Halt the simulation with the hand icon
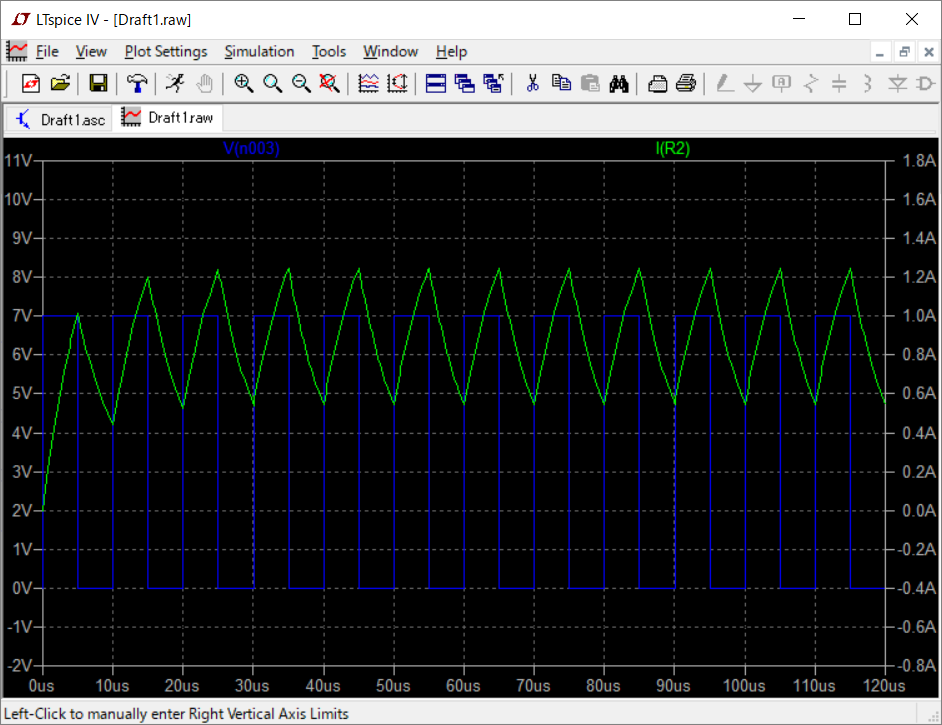 204,83
